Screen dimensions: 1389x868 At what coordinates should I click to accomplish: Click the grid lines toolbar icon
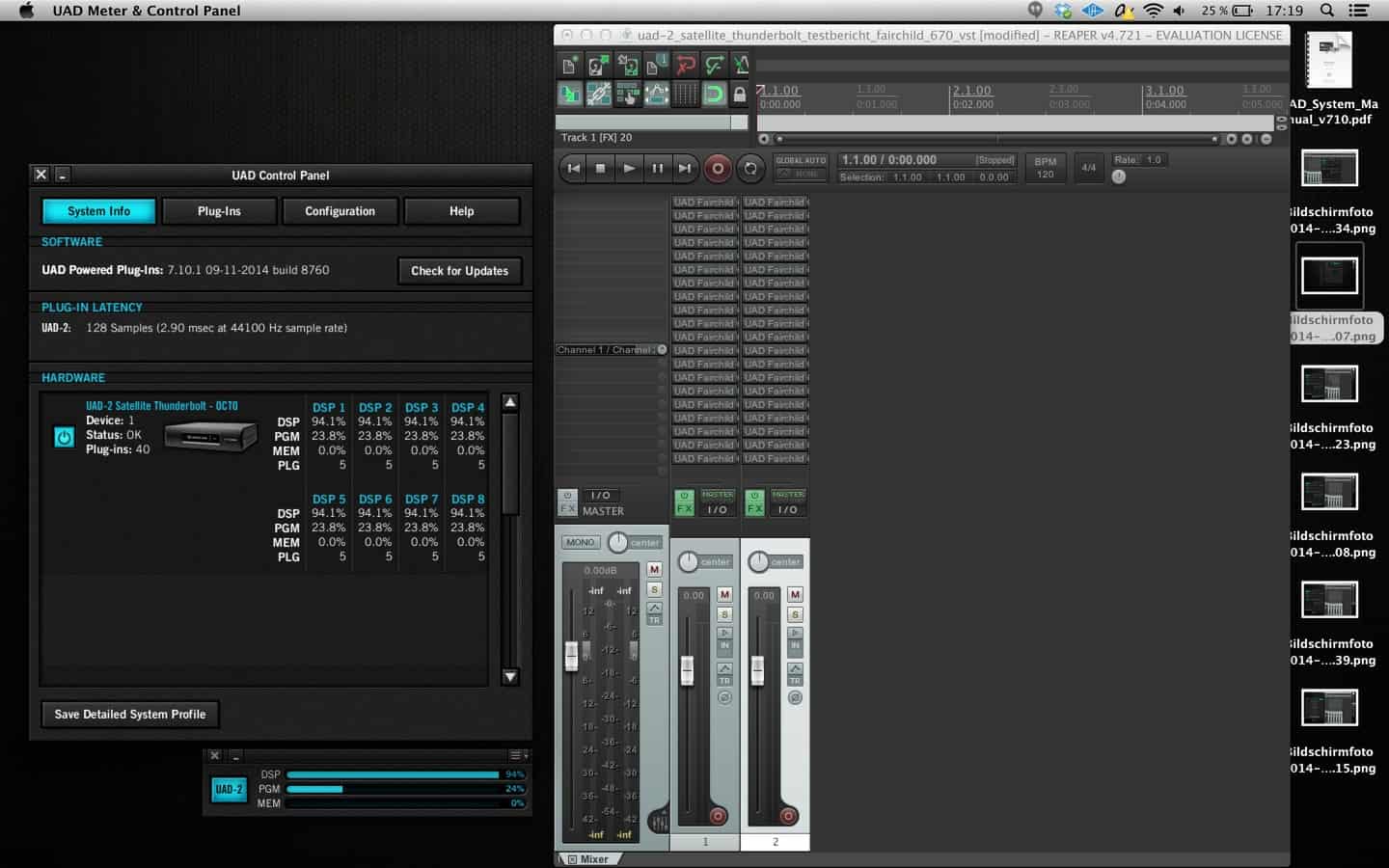tap(685, 94)
